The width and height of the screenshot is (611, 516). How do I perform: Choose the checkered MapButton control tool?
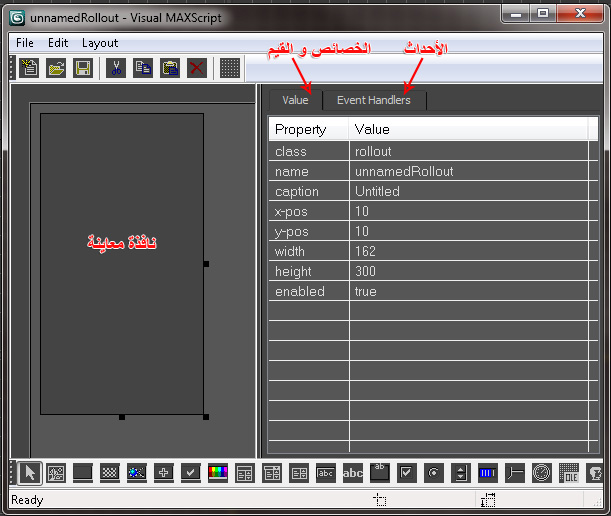(x=110, y=473)
